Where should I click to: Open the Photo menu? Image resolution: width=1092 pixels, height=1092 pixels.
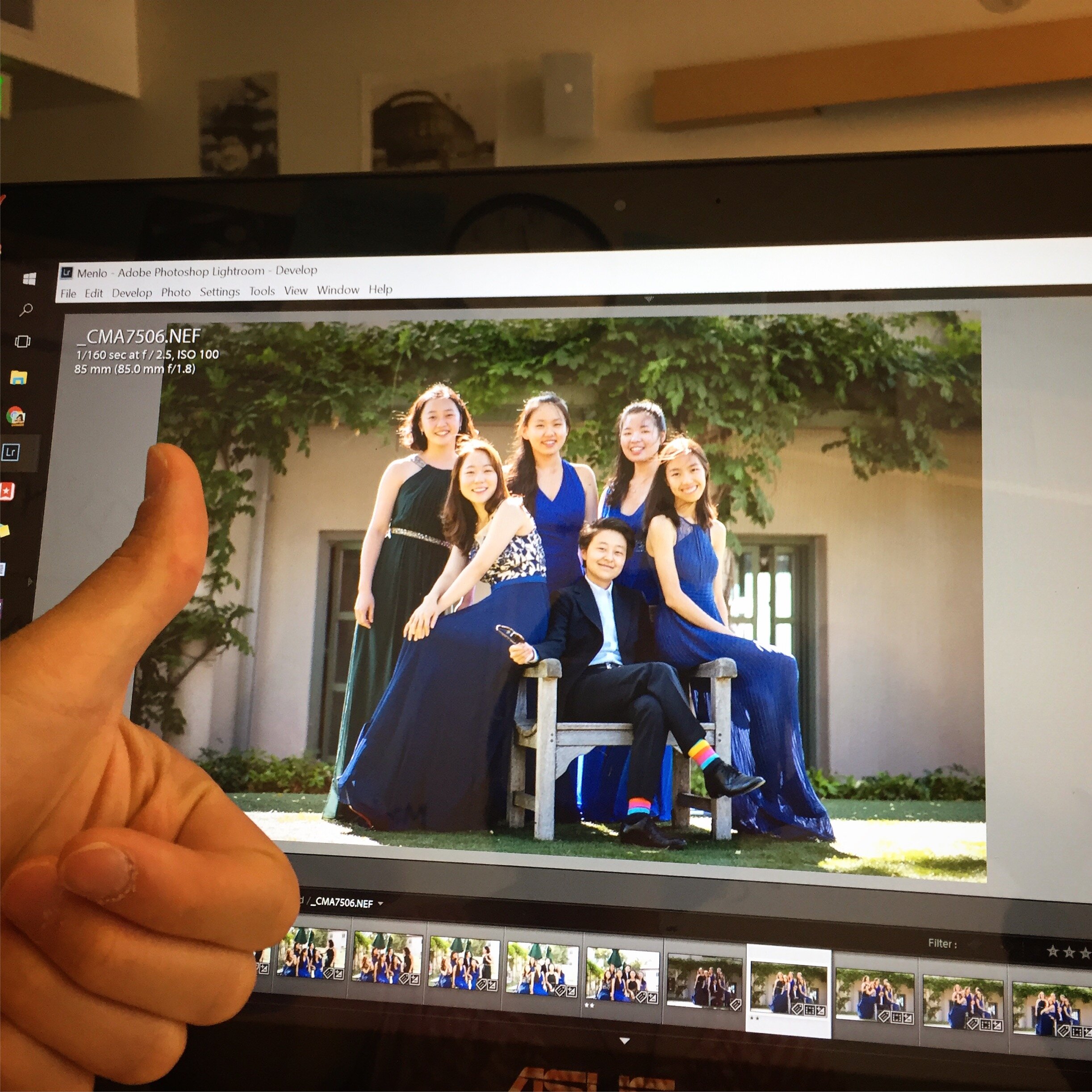(176, 292)
